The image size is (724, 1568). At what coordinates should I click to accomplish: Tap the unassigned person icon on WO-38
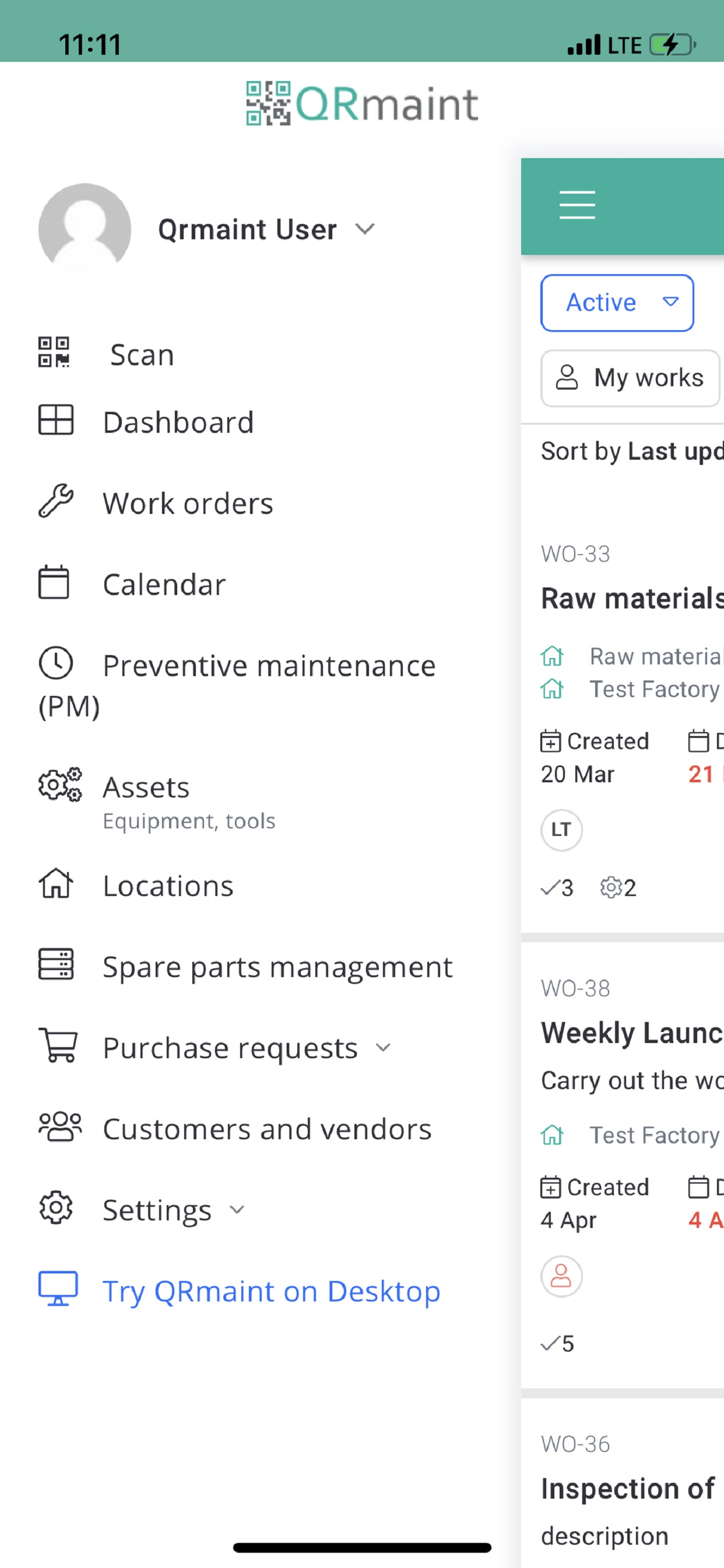click(561, 1276)
